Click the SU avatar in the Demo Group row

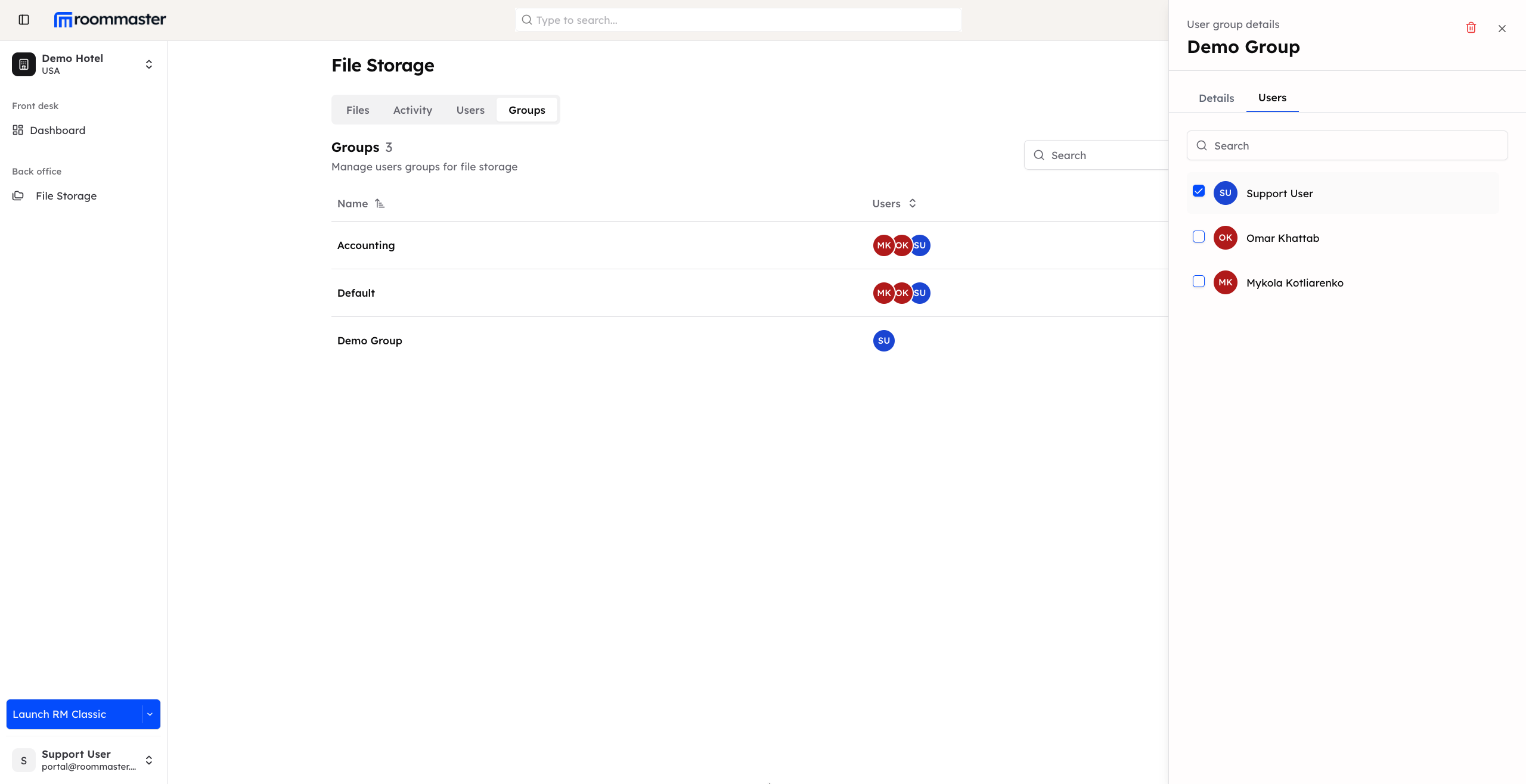point(883,340)
